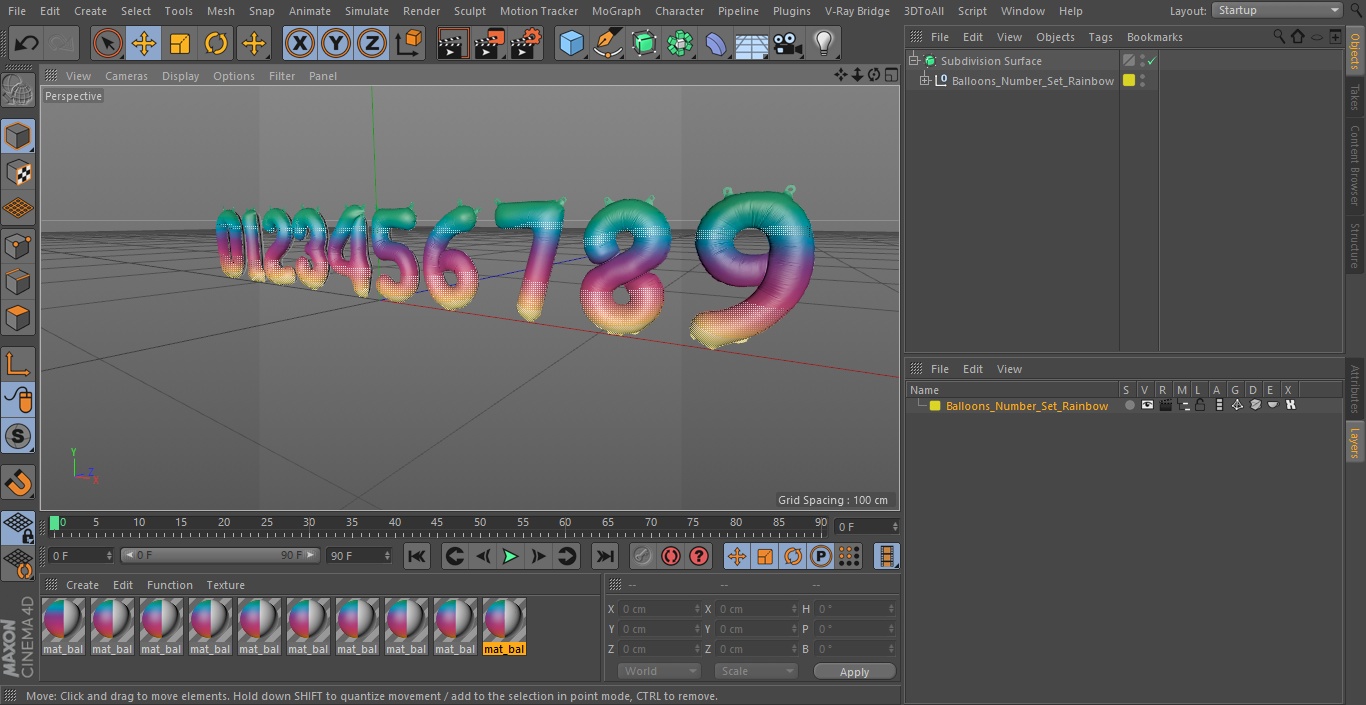Open the Content Browser side tab
The width and height of the screenshot is (1366, 705).
pos(1355,165)
